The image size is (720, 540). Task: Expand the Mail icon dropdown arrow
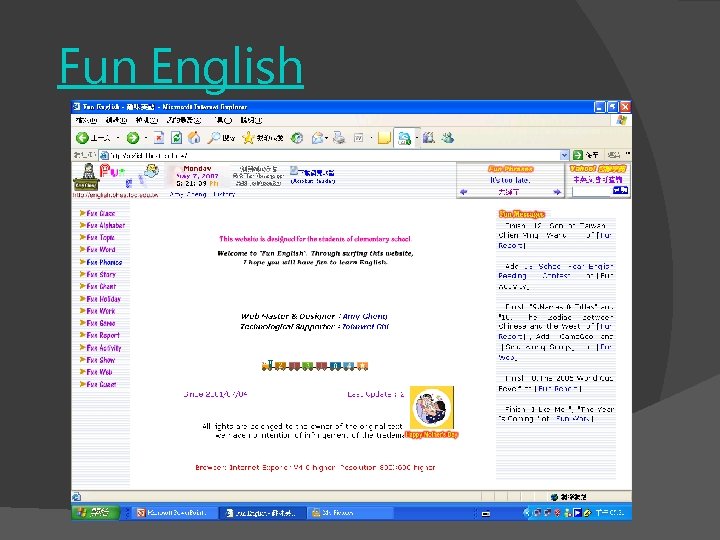[x=326, y=138]
